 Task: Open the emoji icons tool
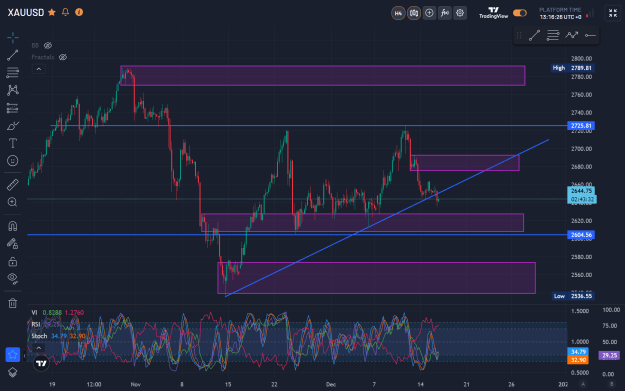click(12, 161)
